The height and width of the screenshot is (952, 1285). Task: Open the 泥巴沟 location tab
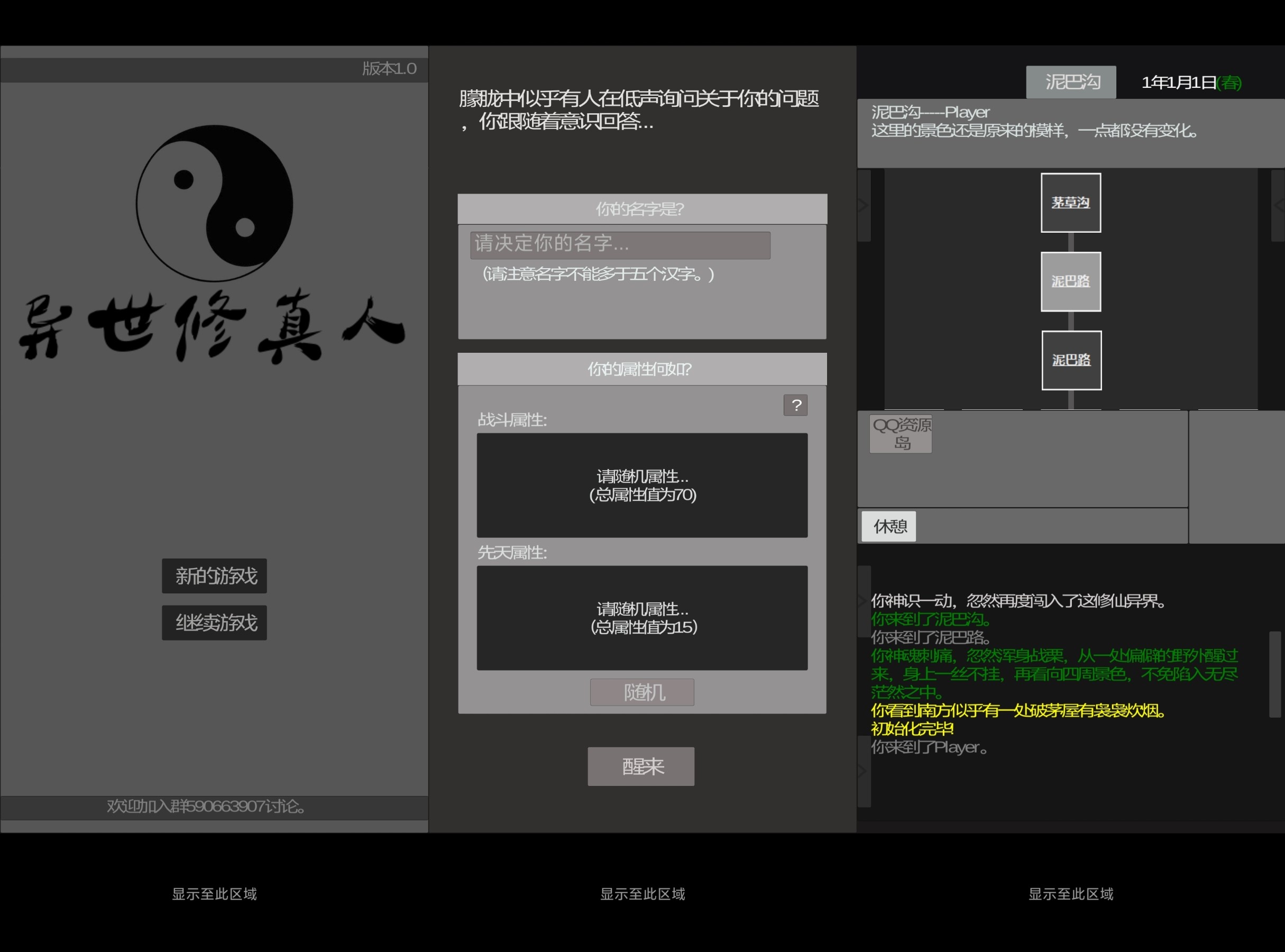[1071, 83]
